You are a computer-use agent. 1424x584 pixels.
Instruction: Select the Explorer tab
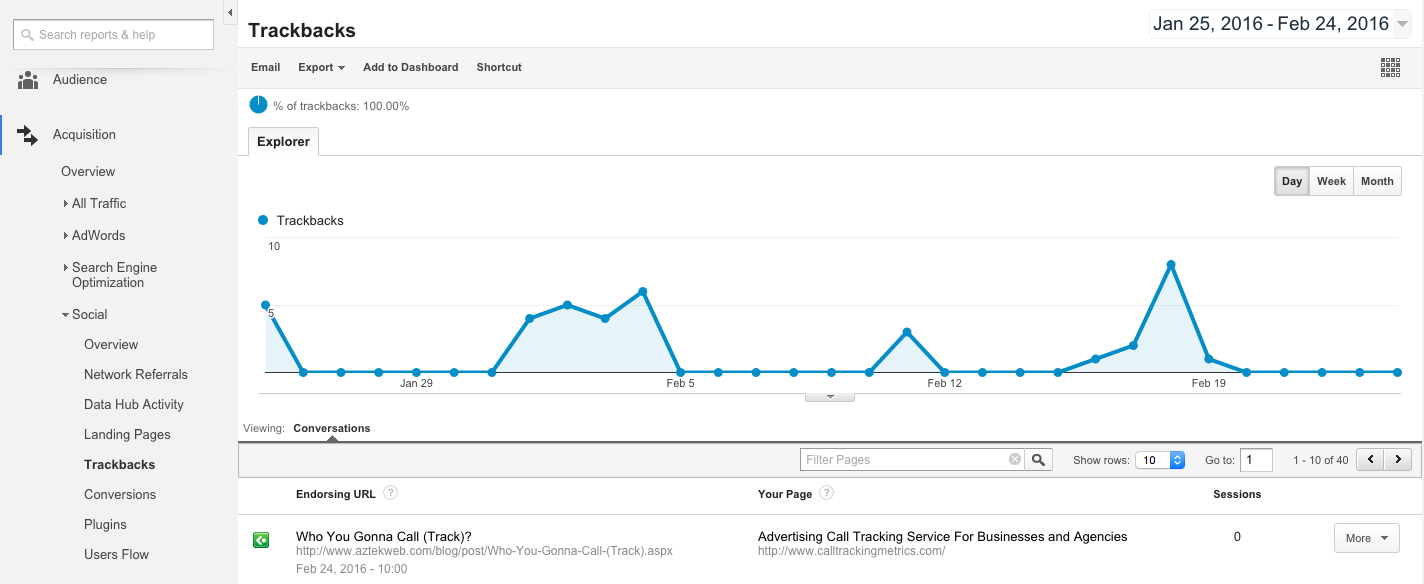click(283, 141)
